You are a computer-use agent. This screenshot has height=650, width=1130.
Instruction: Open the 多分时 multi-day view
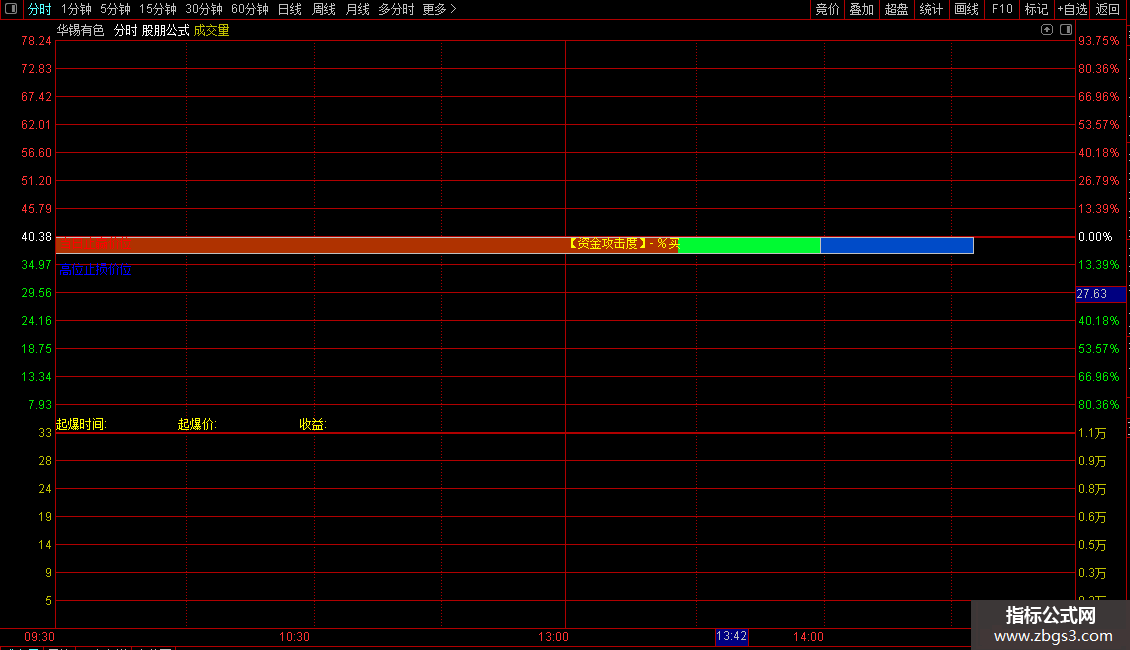coord(396,9)
